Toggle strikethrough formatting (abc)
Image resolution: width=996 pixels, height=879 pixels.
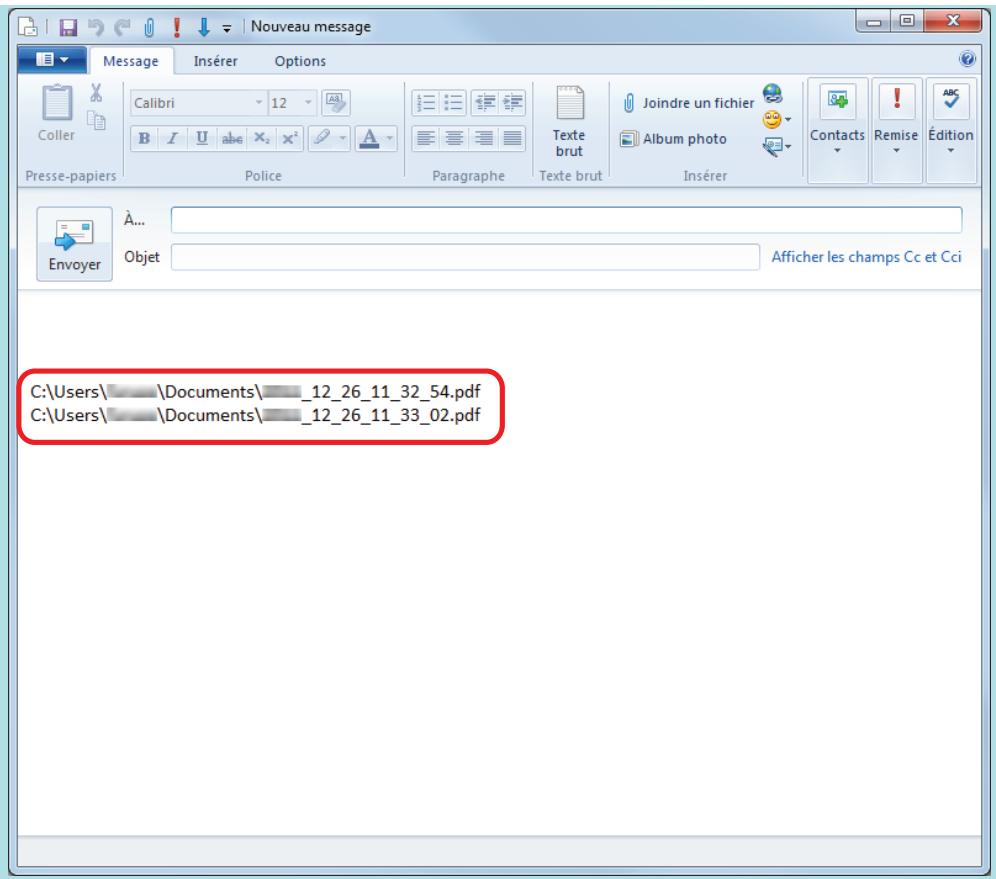pyautogui.click(x=232, y=138)
